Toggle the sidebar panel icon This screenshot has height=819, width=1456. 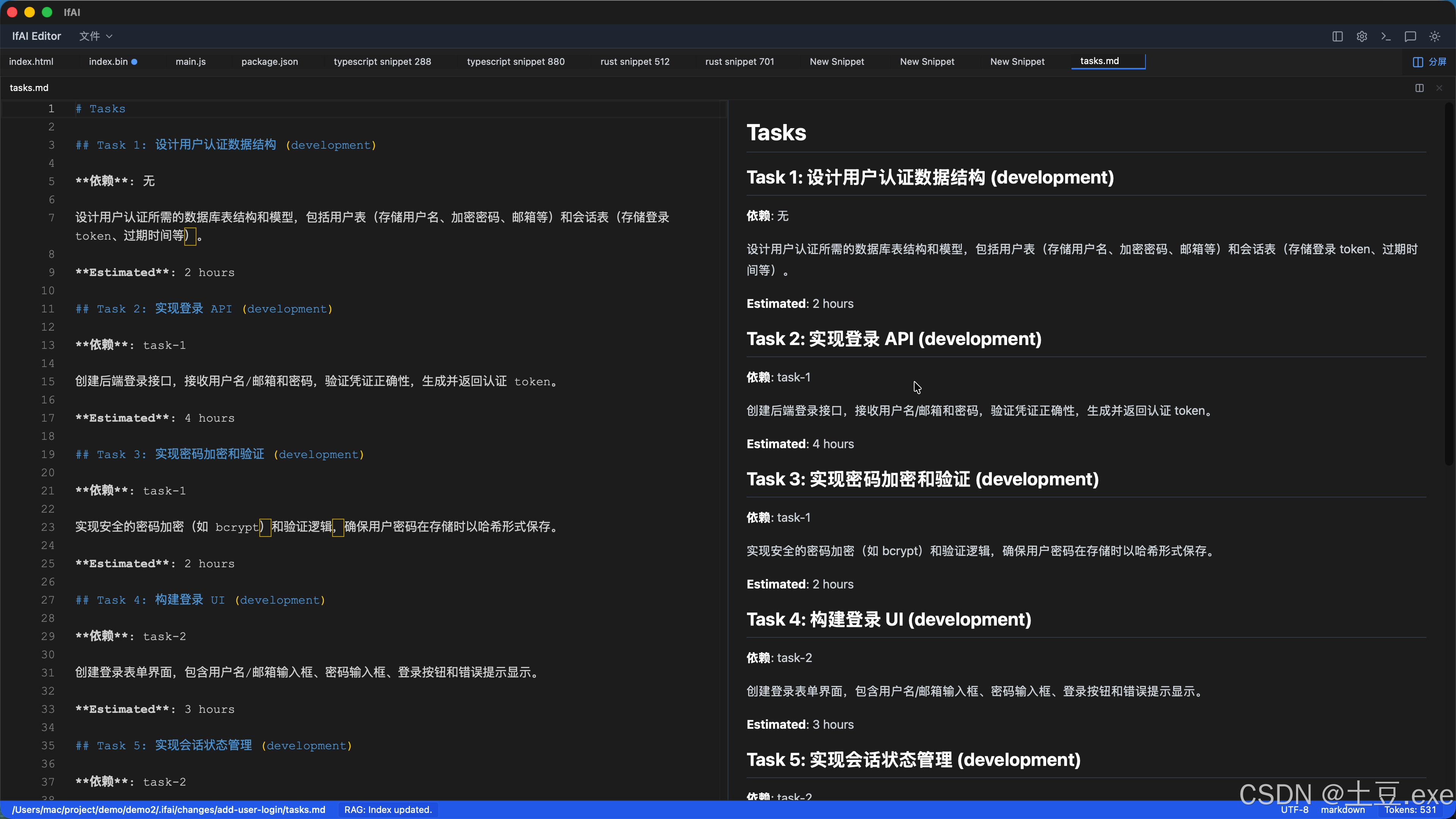click(1337, 36)
